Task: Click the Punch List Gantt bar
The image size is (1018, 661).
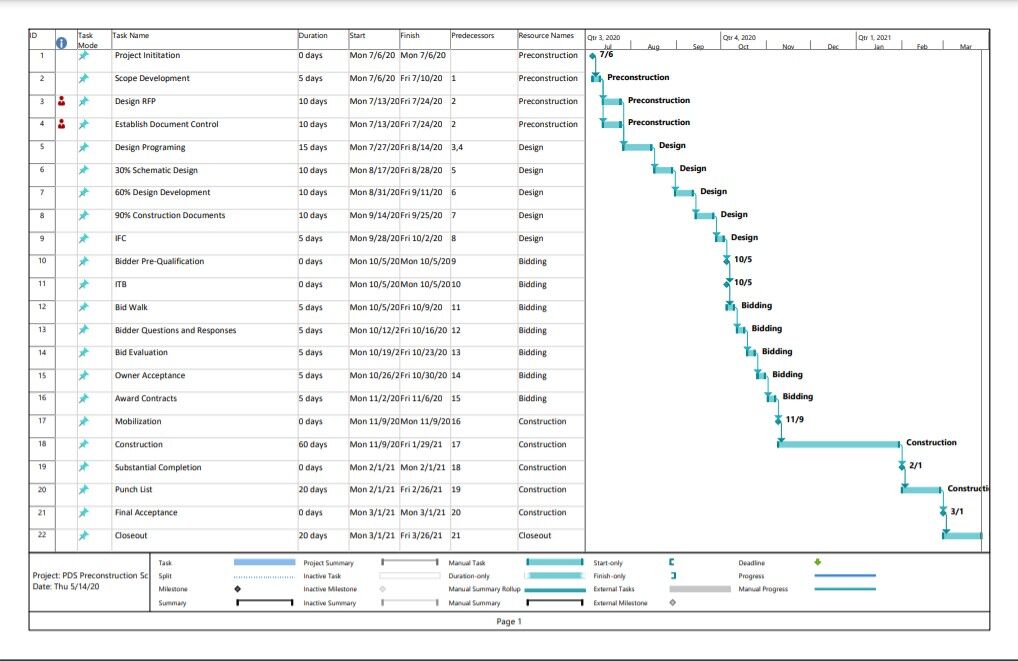Action: (x=921, y=490)
